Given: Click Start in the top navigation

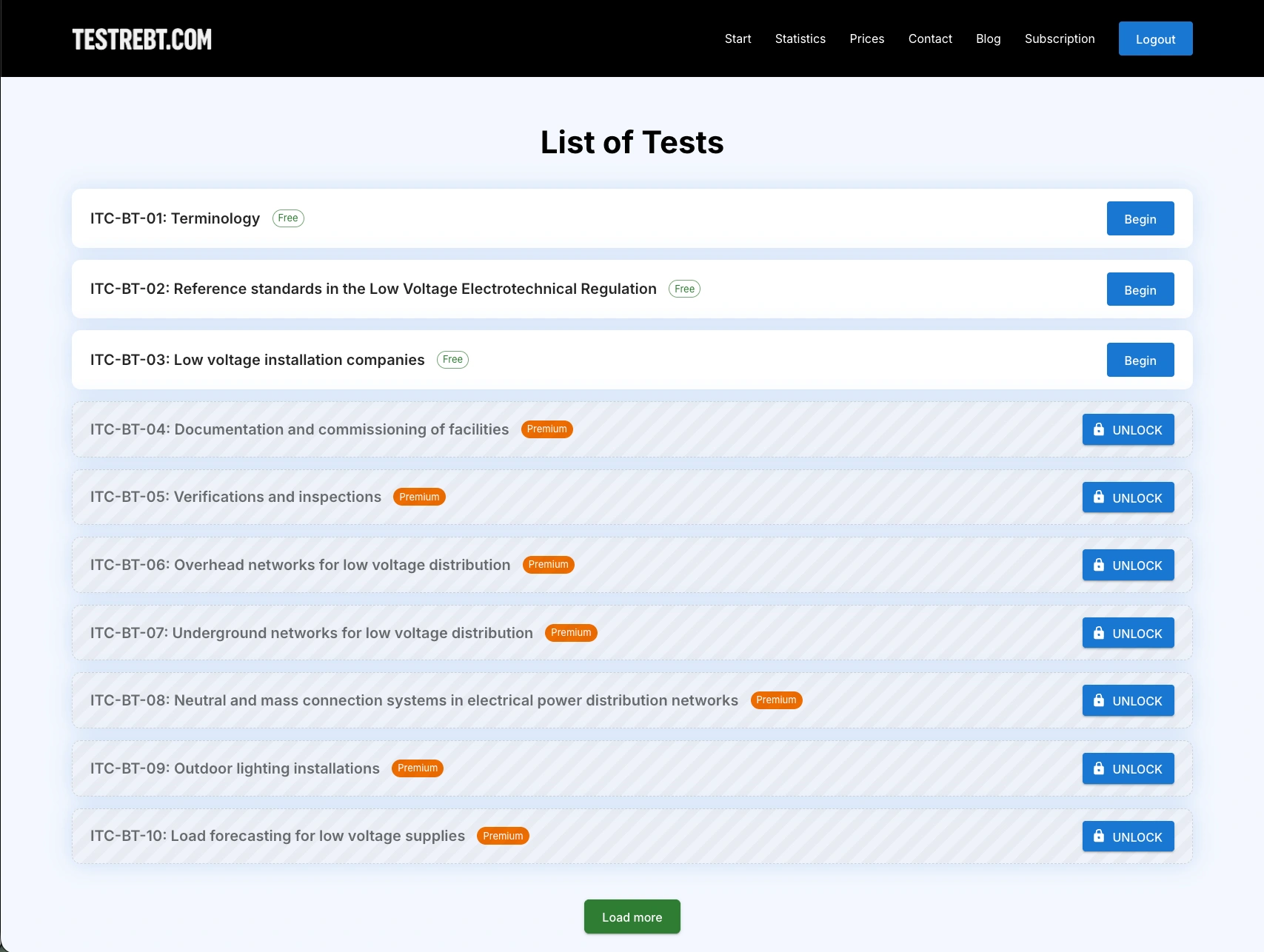Looking at the screenshot, I should [x=738, y=38].
